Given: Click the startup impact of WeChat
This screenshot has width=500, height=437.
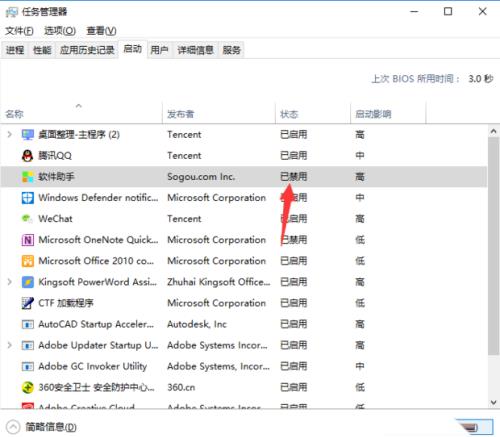Looking at the screenshot, I should pos(360,219).
